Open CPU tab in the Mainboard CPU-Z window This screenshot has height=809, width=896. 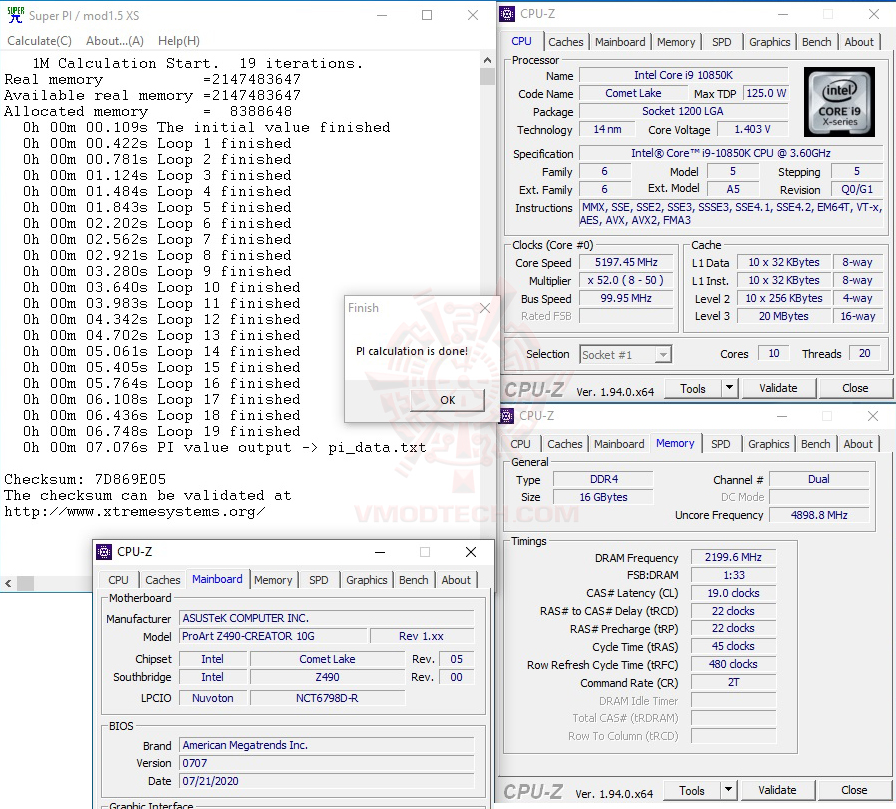[118, 580]
